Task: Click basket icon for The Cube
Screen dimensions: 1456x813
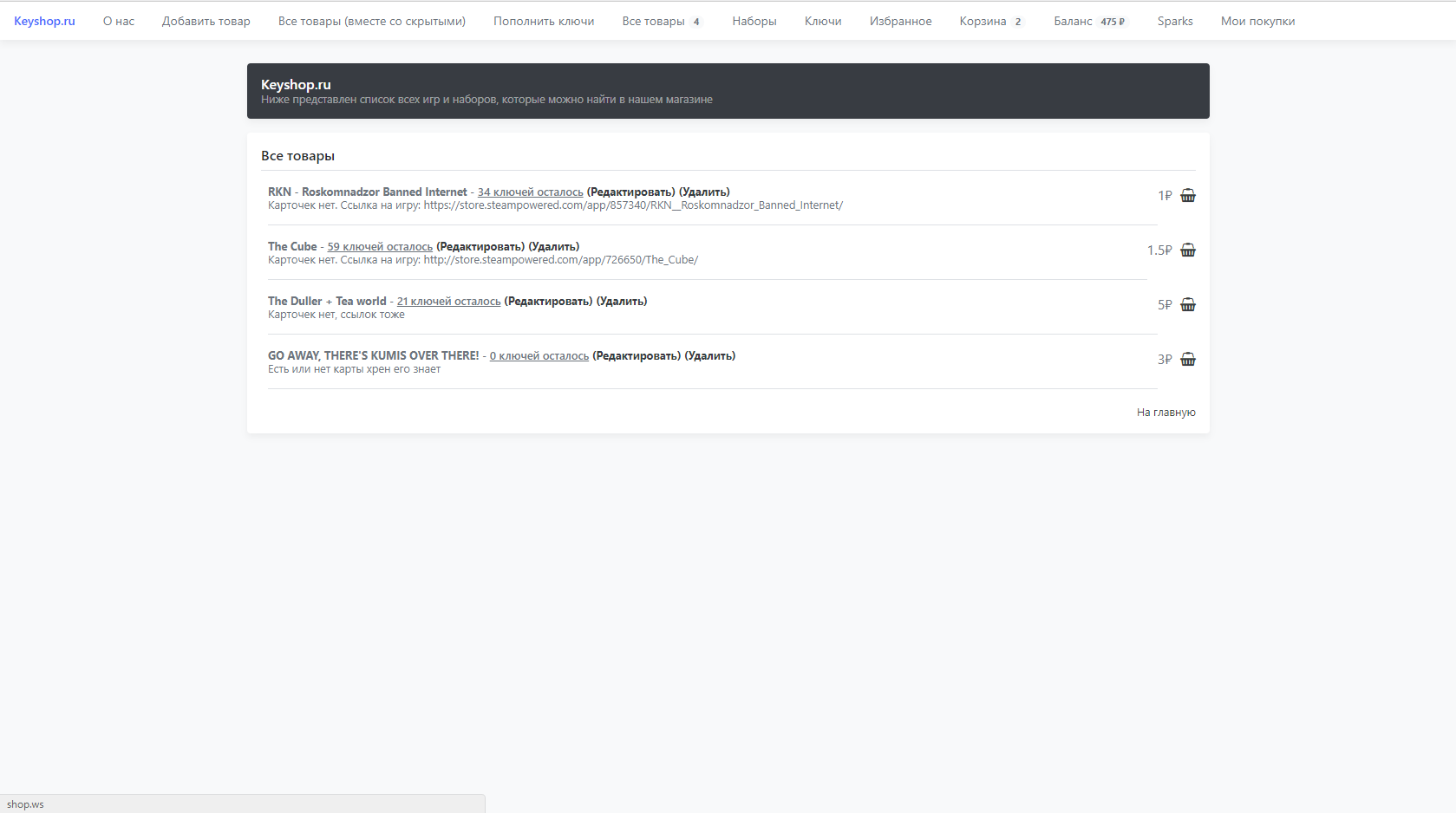Action: point(1187,250)
